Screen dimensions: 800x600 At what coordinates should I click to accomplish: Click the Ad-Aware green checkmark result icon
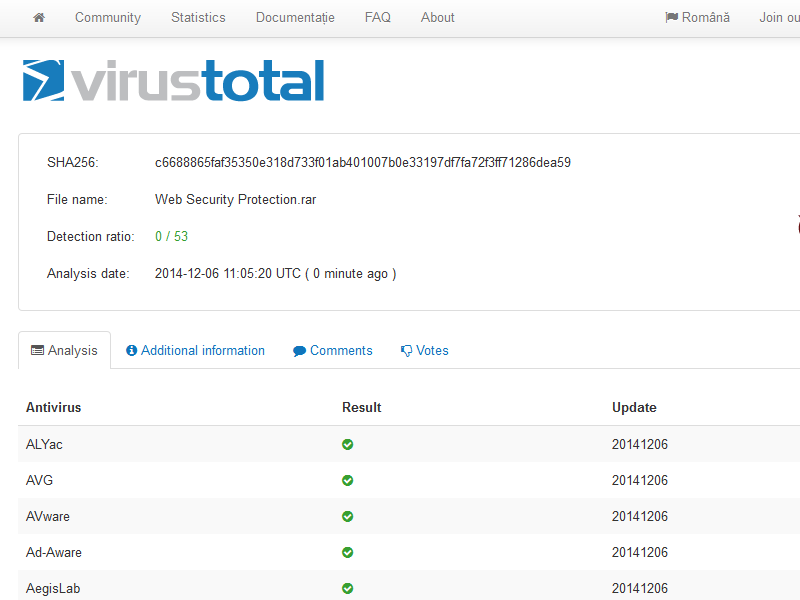pyautogui.click(x=347, y=553)
